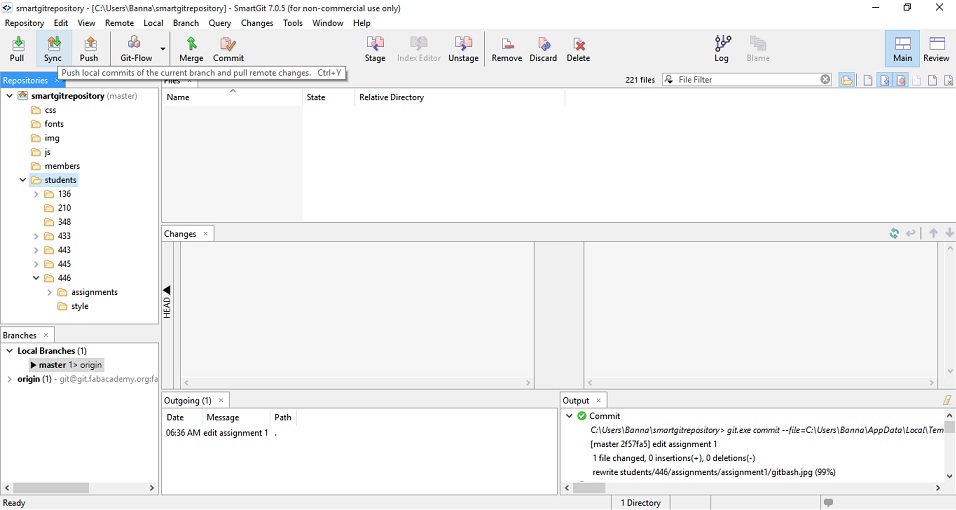Expand the 443 folder

click(x=36, y=250)
